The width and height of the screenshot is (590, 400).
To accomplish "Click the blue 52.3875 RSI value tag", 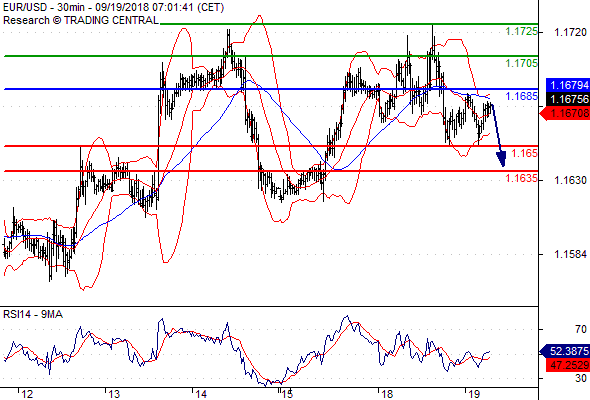I will [x=566, y=351].
